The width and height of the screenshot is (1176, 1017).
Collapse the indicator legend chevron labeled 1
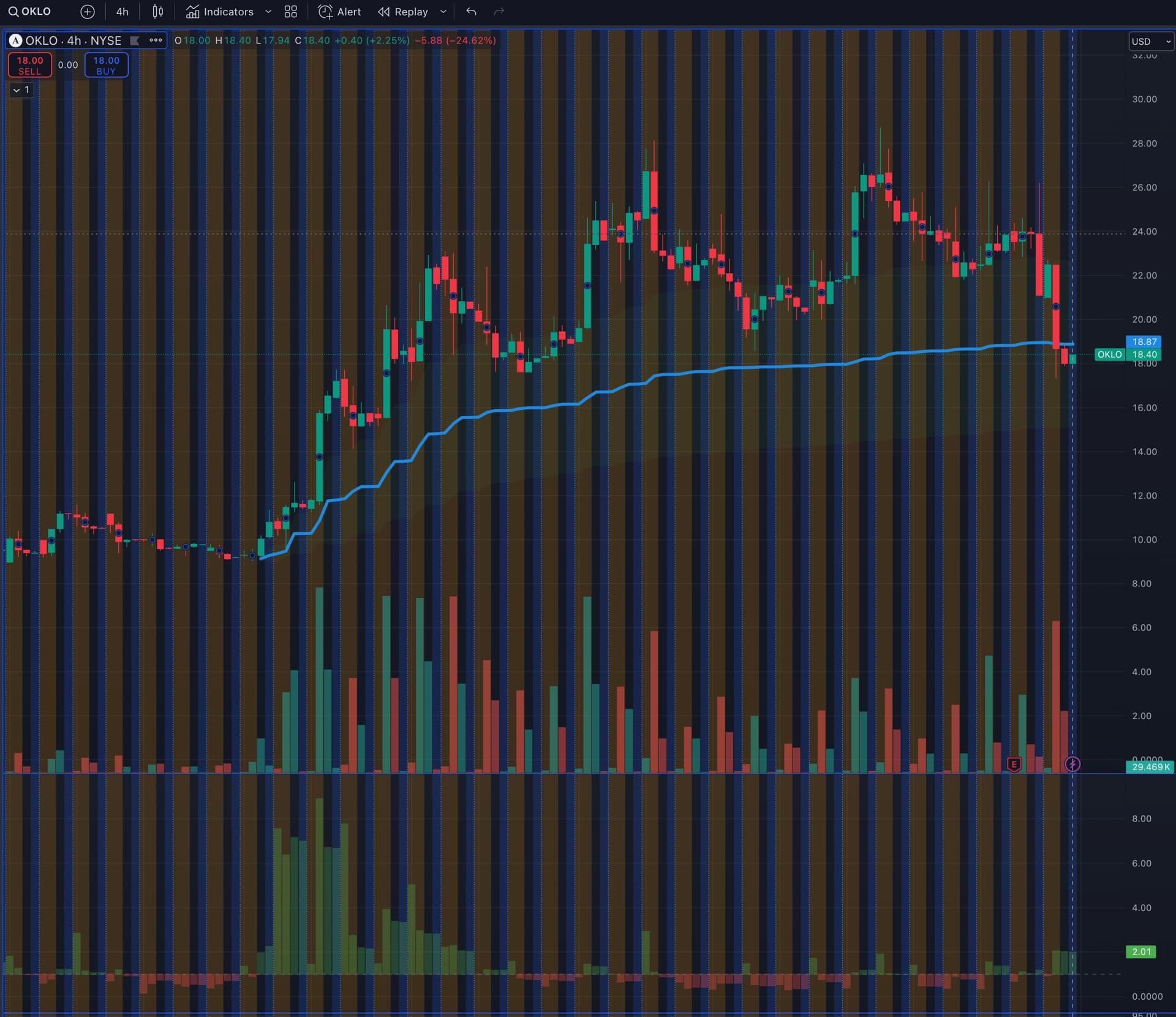click(x=21, y=90)
